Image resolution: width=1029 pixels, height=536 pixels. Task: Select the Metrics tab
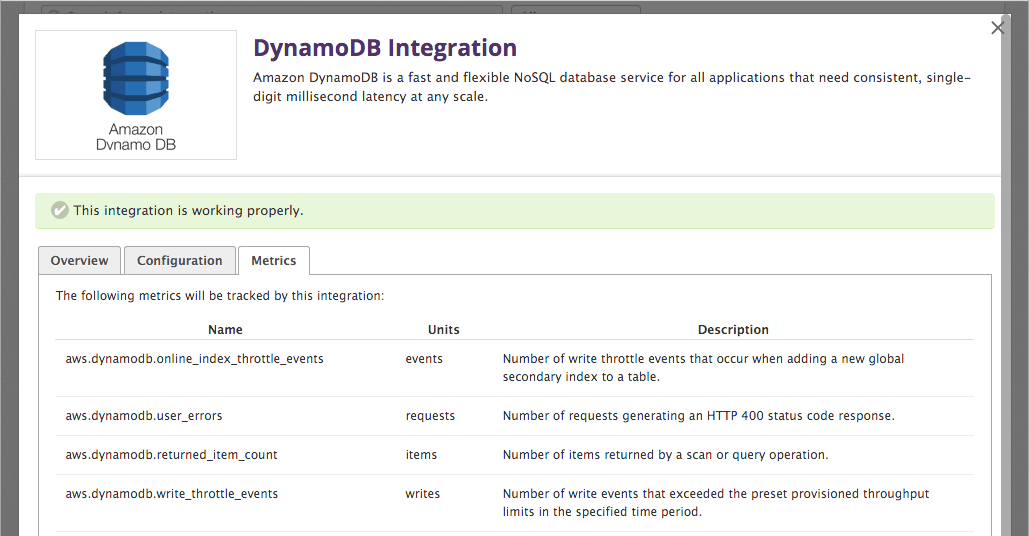(x=273, y=261)
